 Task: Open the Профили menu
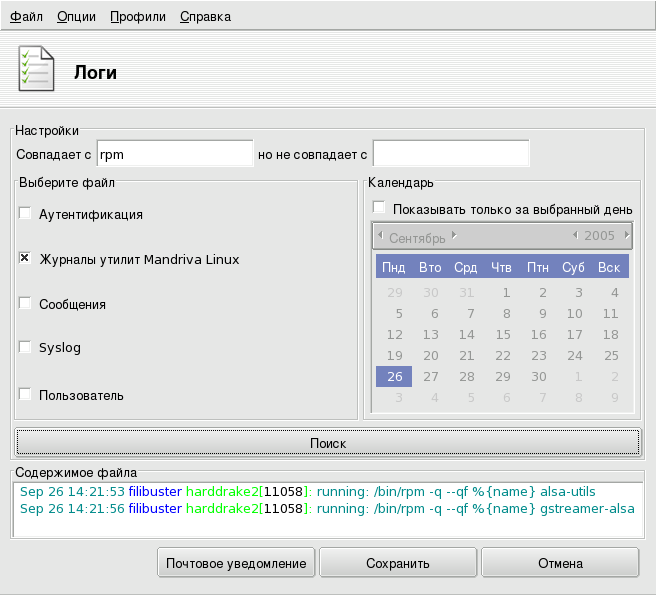click(138, 17)
